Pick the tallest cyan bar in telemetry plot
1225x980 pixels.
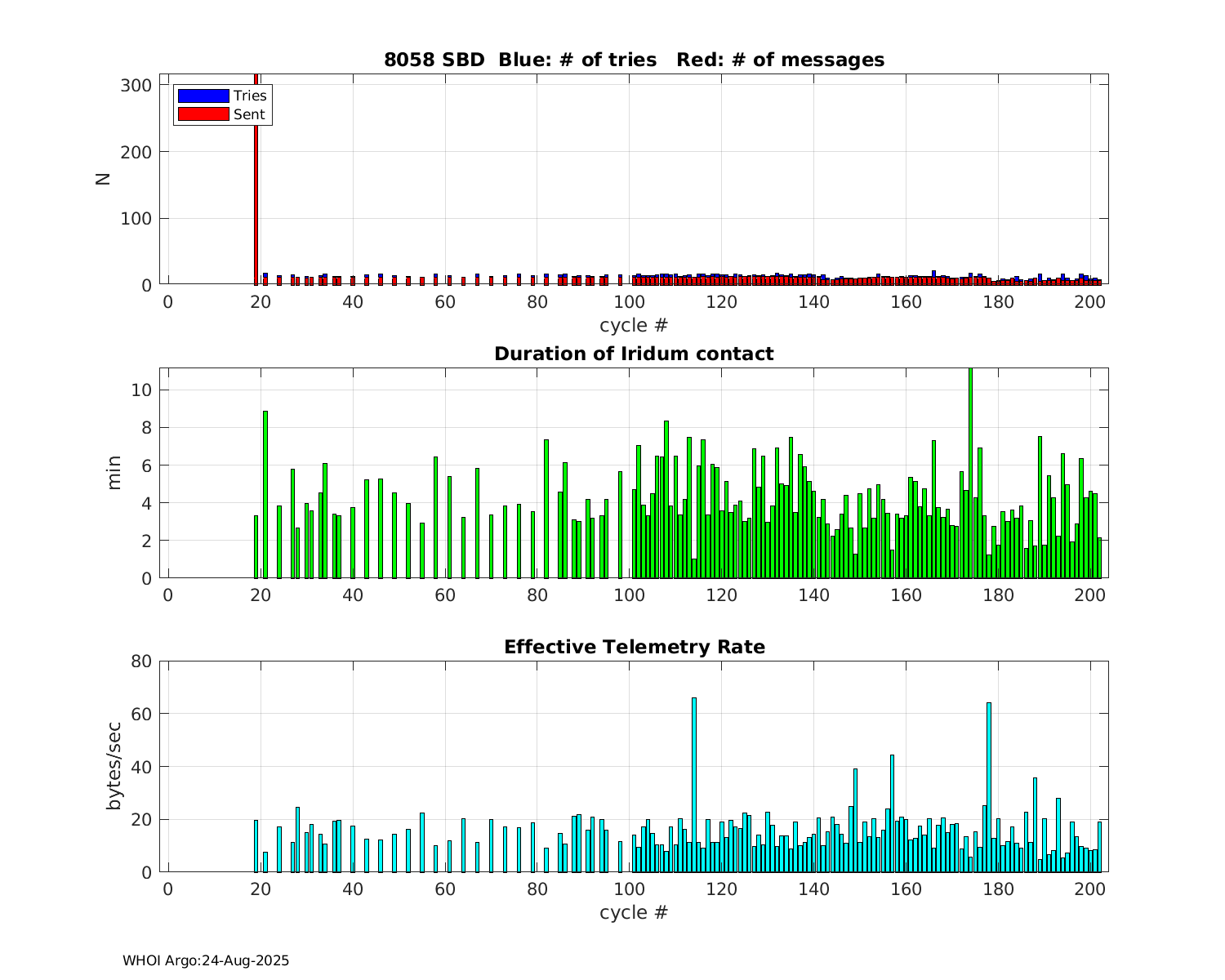coord(694,784)
